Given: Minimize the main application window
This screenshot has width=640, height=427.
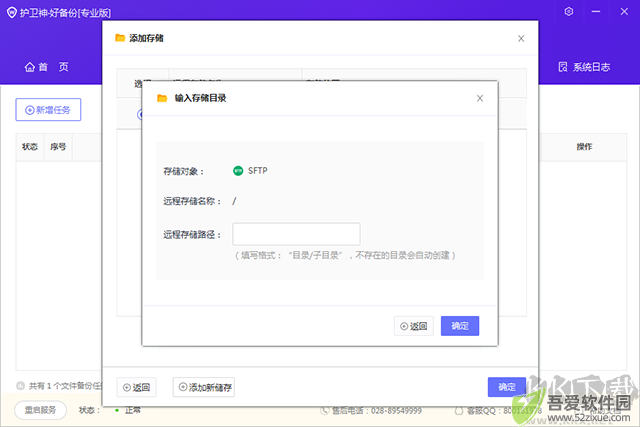Looking at the screenshot, I should 596,11.
